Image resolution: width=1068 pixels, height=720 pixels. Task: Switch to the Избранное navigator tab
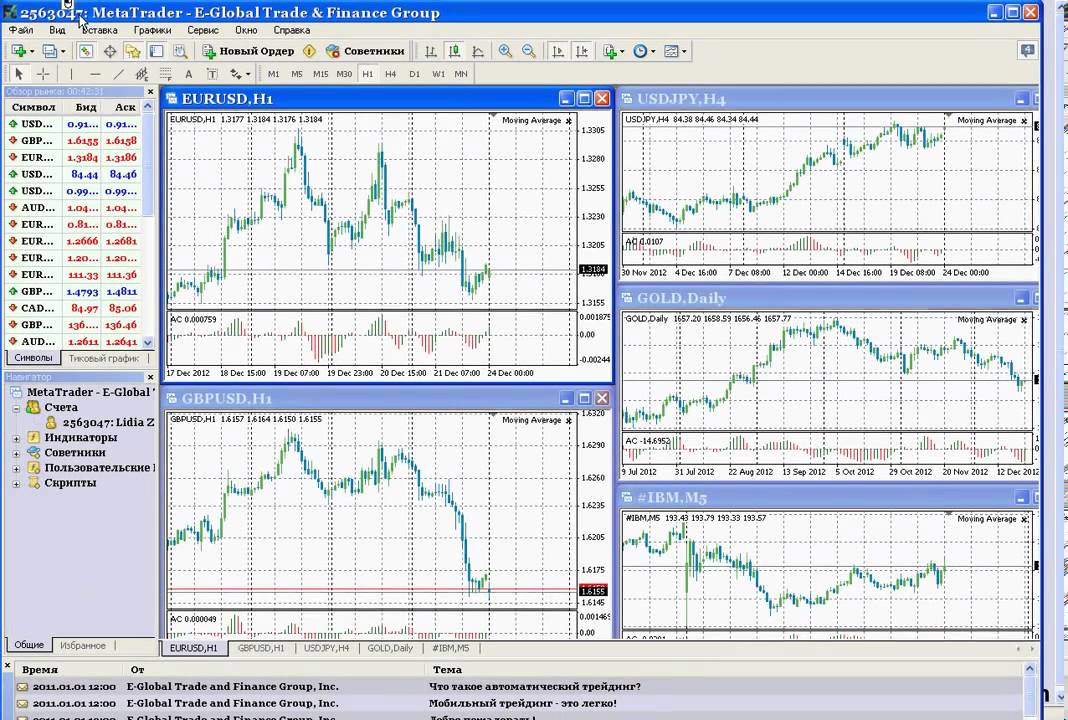82,645
